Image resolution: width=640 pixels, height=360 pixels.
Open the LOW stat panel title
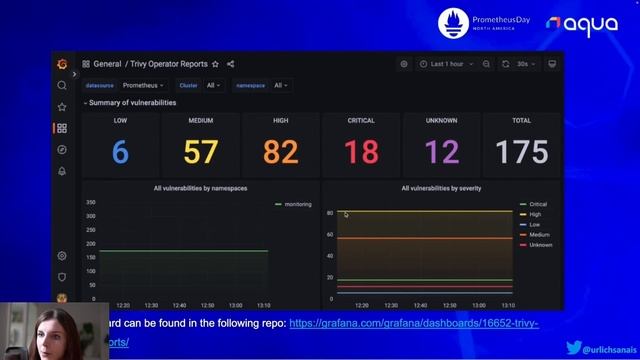pyautogui.click(x=120, y=121)
